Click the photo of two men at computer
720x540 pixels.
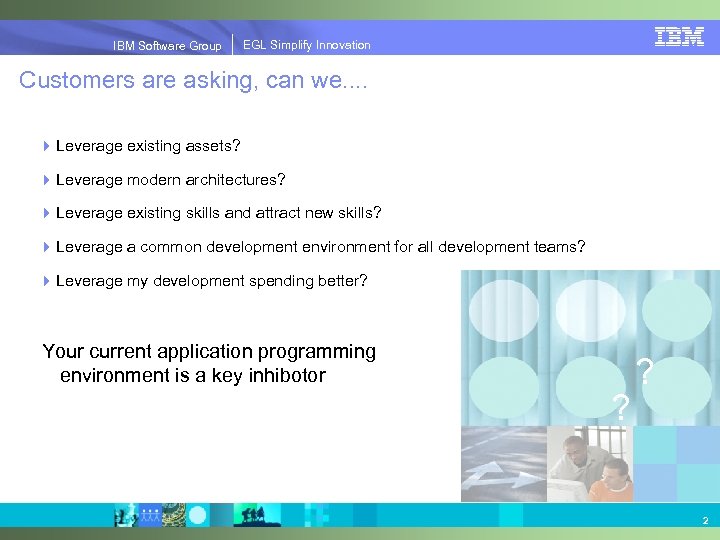[x=590, y=464]
